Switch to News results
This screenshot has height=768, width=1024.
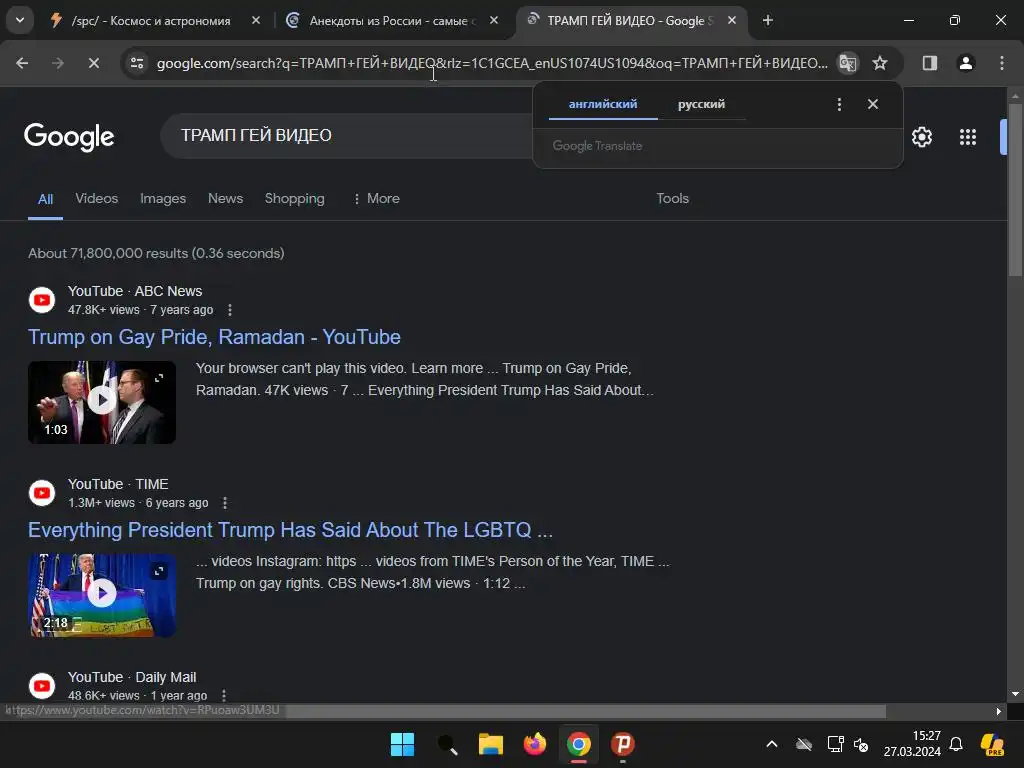pyautogui.click(x=225, y=199)
